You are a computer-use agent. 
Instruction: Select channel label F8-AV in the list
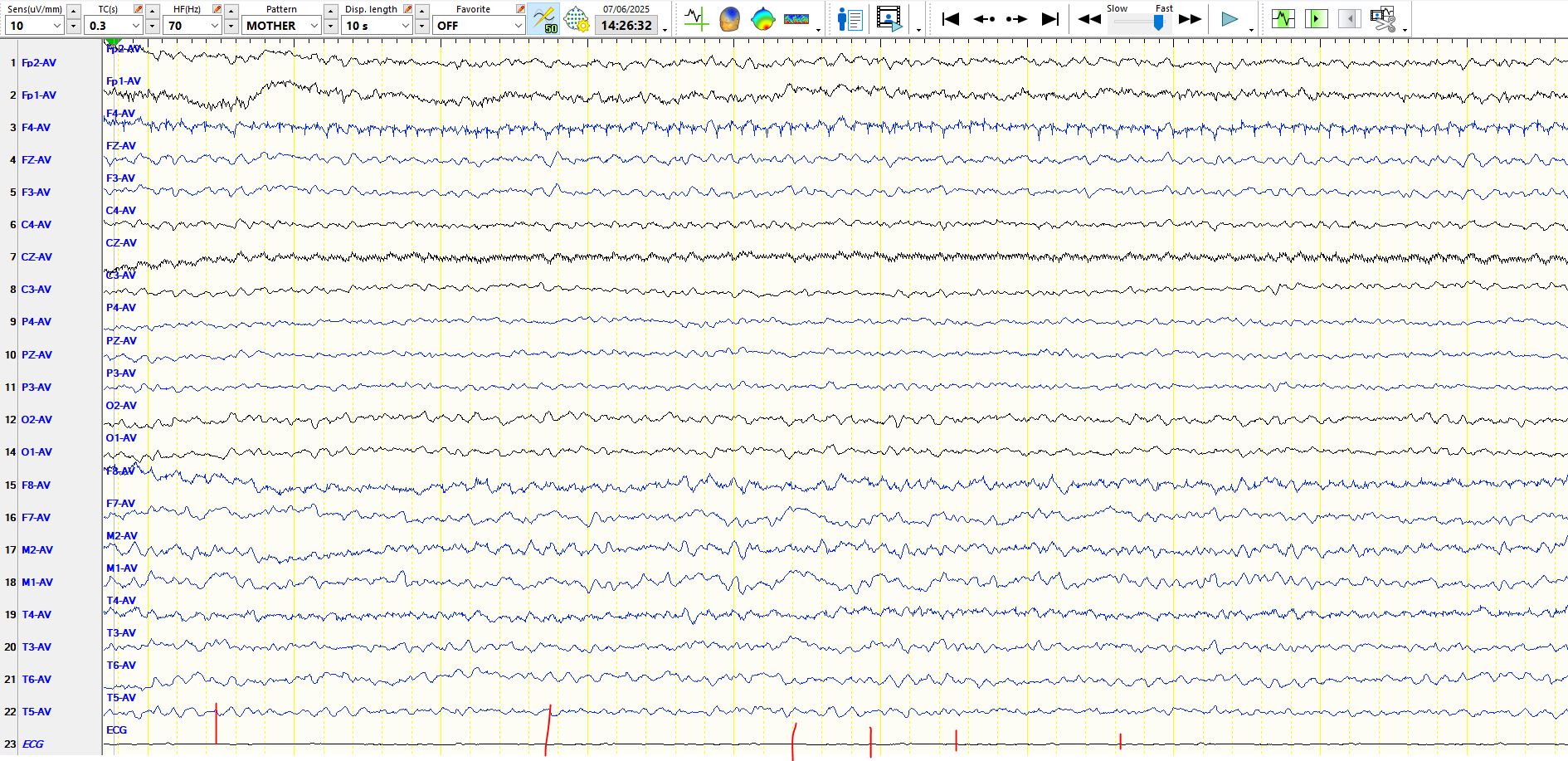pyautogui.click(x=36, y=485)
